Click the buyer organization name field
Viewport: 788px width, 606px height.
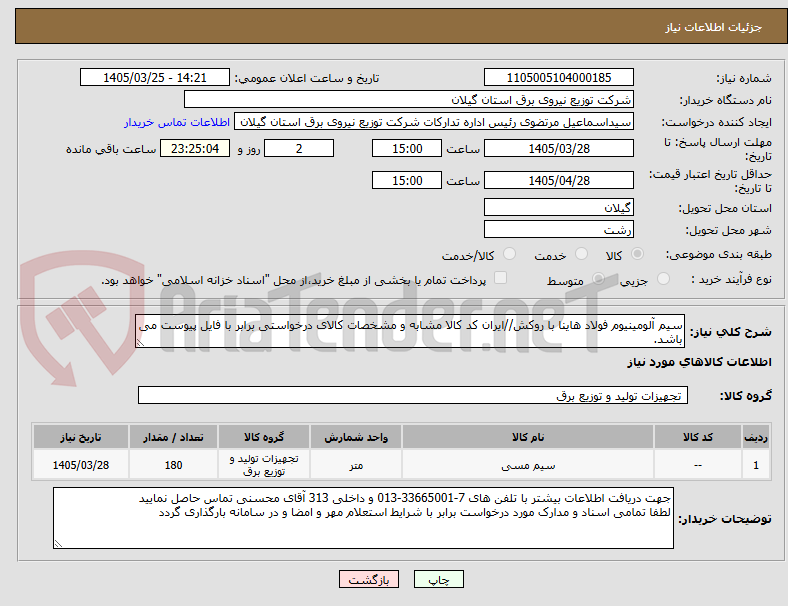click(x=409, y=99)
